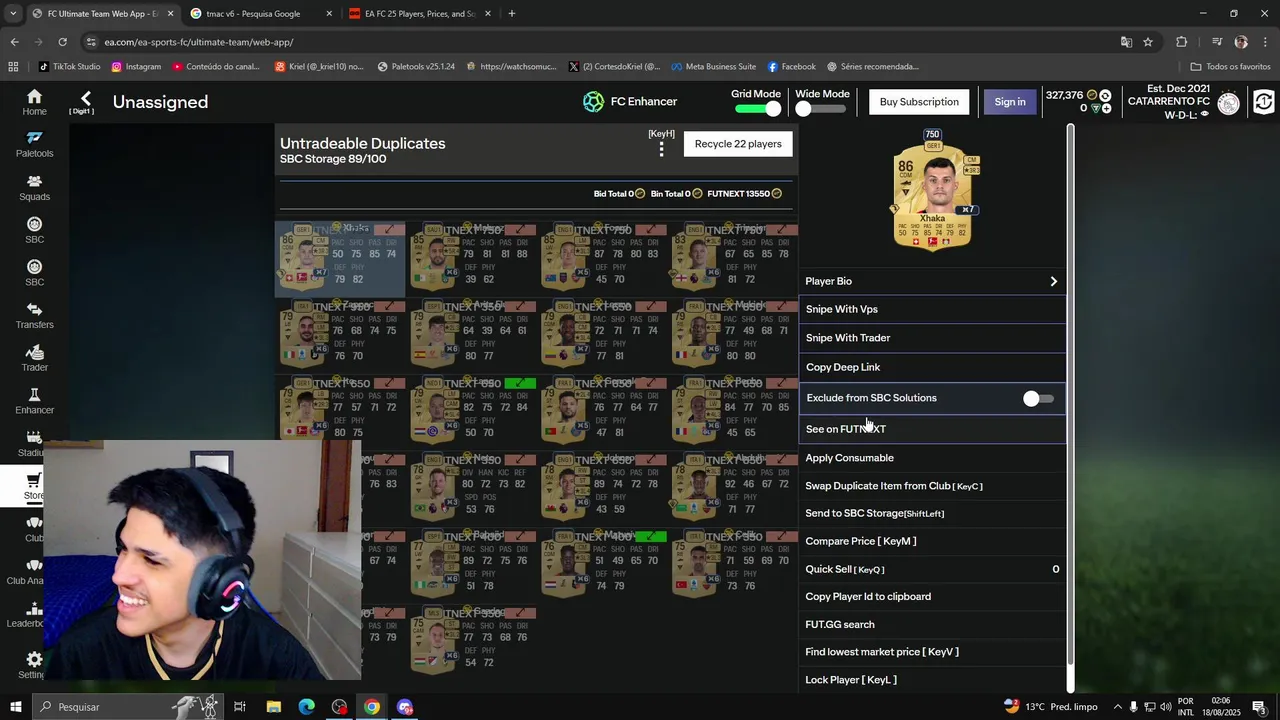This screenshot has width=1280, height=720.
Task: Choose Compare Price
Action: [x=932, y=541]
